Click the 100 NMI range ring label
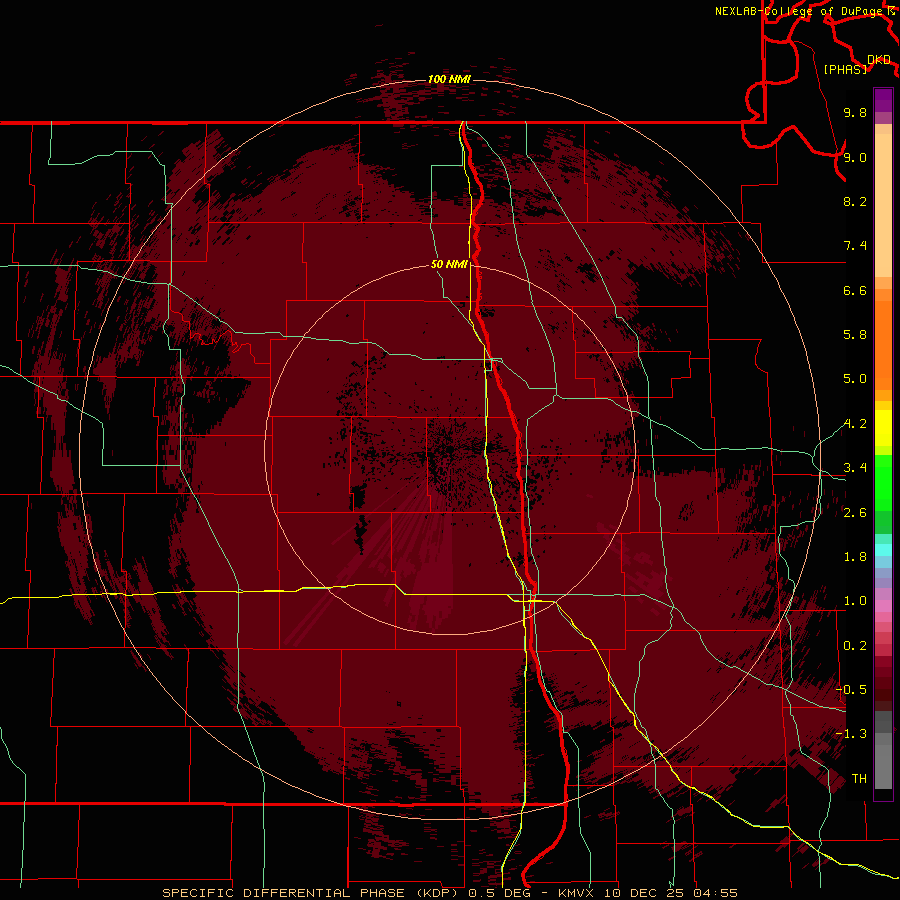This screenshot has height=900, width=900. tap(449, 79)
